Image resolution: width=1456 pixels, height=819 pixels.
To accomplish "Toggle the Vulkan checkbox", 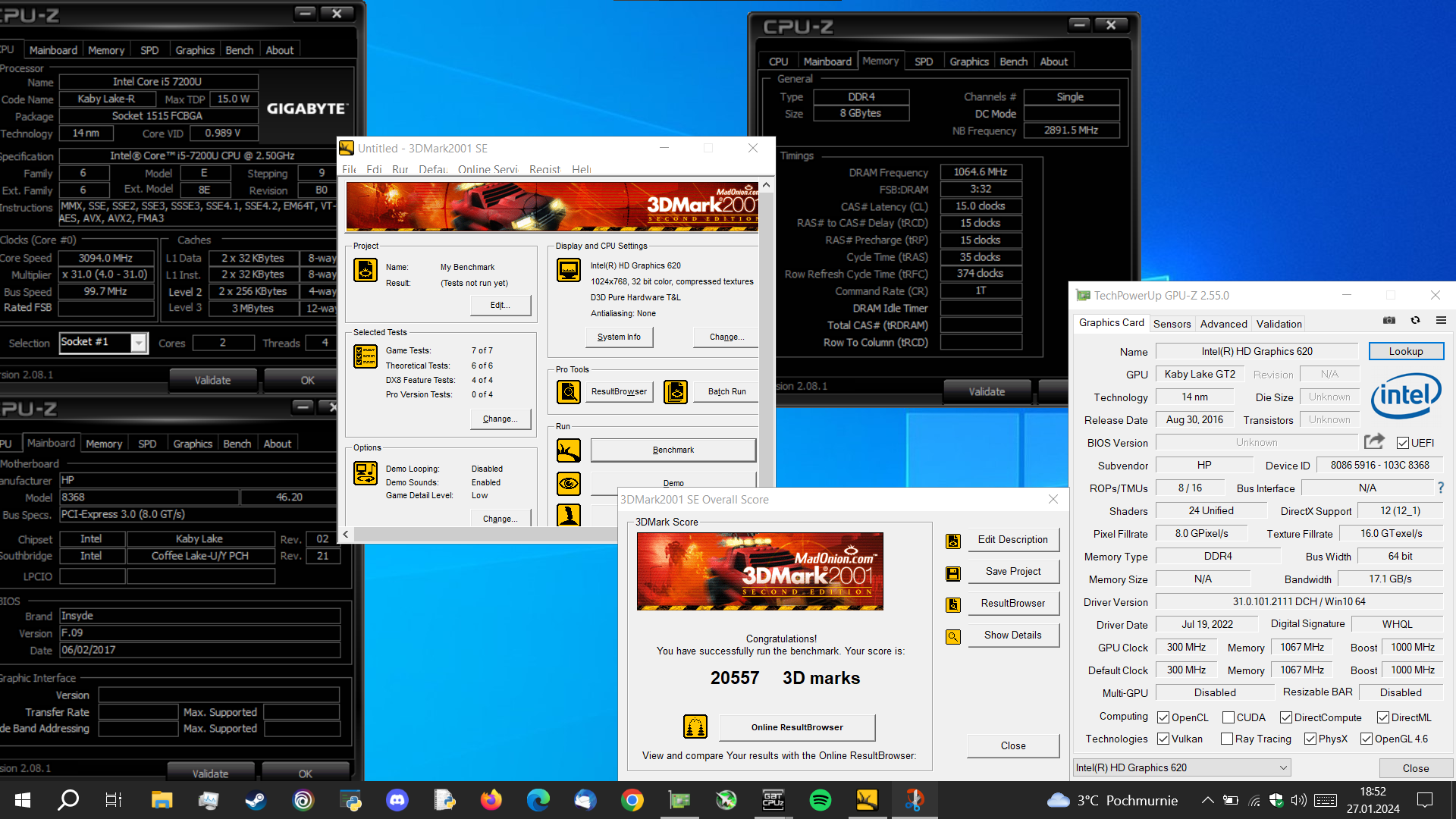I will pos(1163,739).
